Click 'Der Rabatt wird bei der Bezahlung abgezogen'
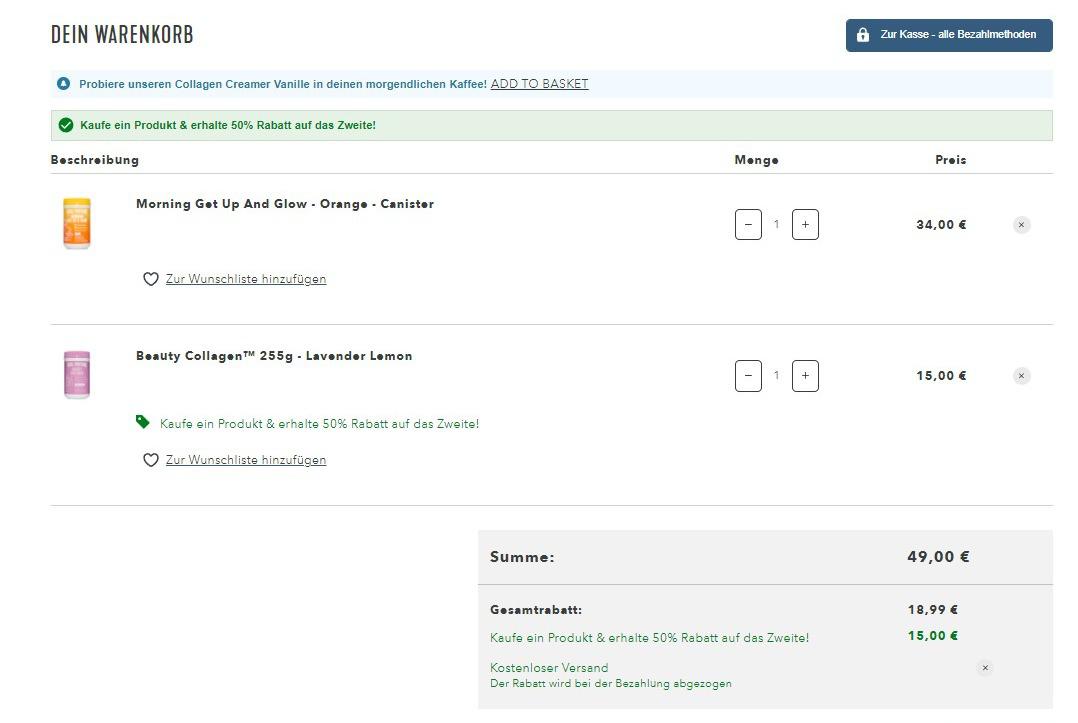This screenshot has height=723, width=1078. [610, 684]
